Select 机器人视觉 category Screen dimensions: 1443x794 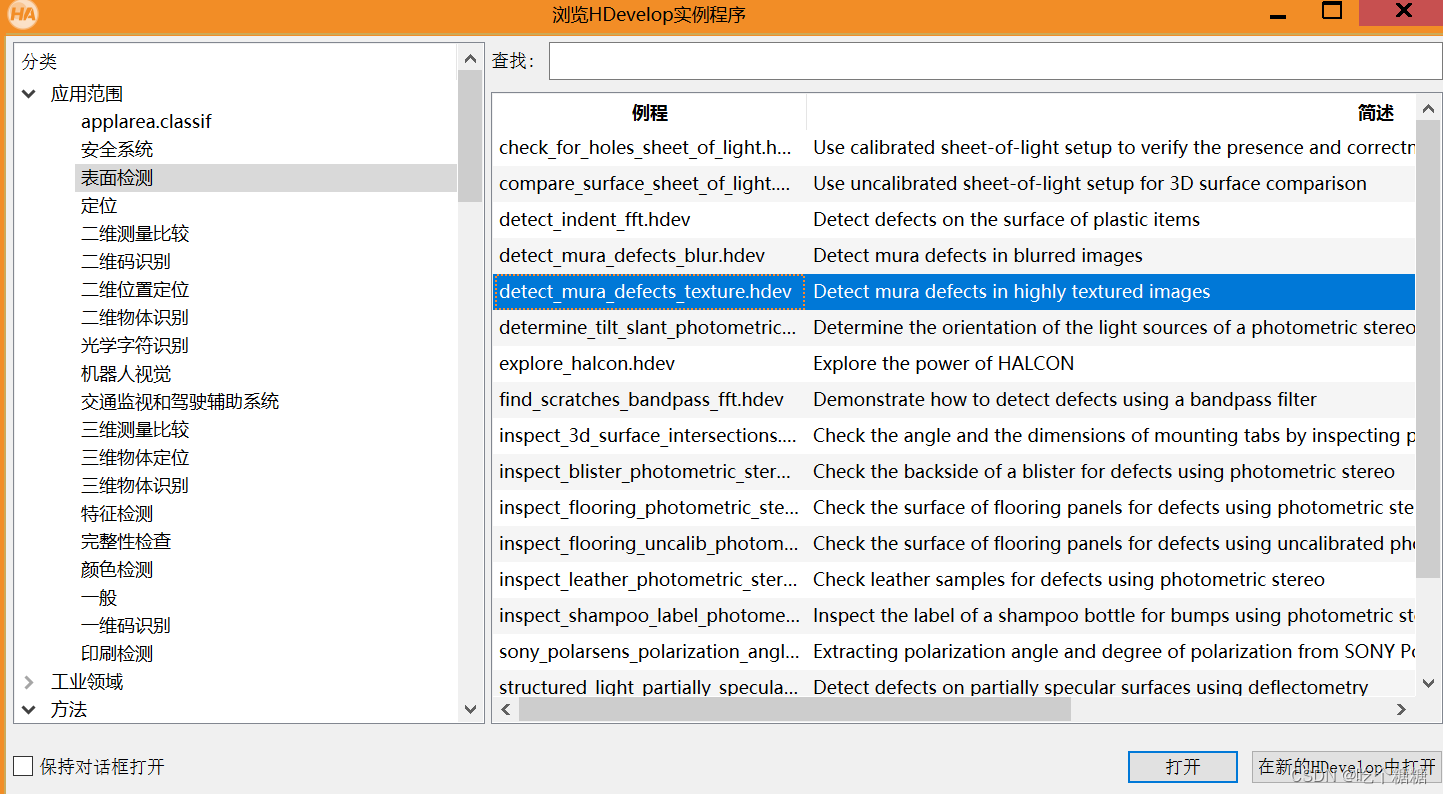126,374
